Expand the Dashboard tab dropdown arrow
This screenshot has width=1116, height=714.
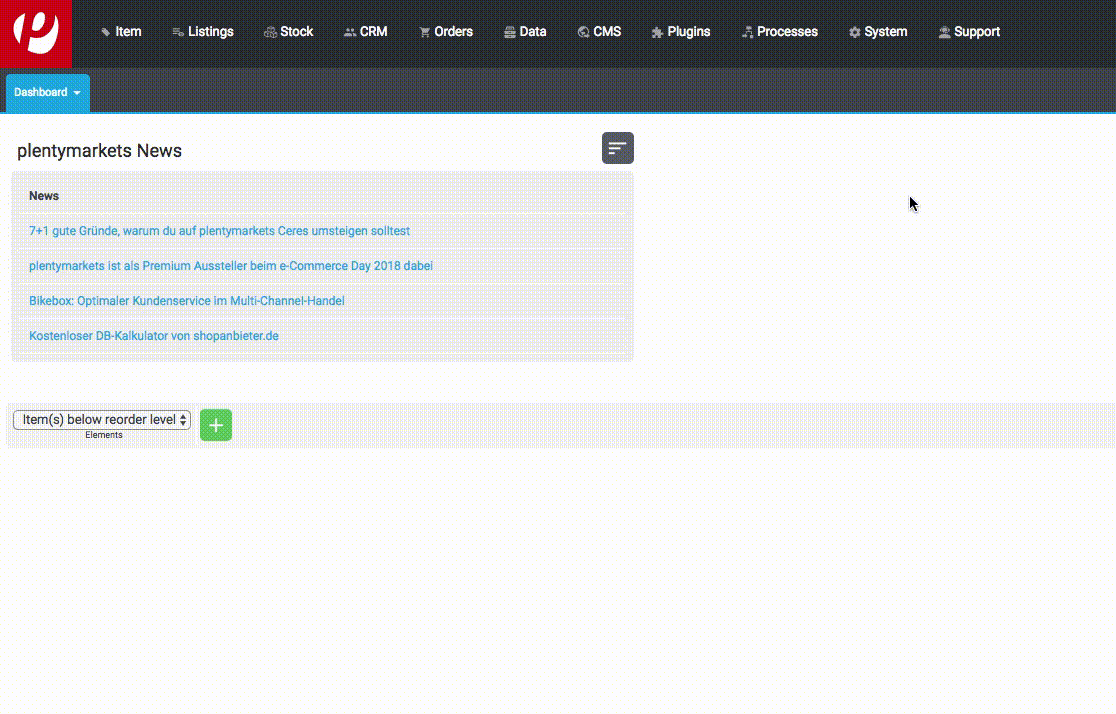tap(77, 93)
